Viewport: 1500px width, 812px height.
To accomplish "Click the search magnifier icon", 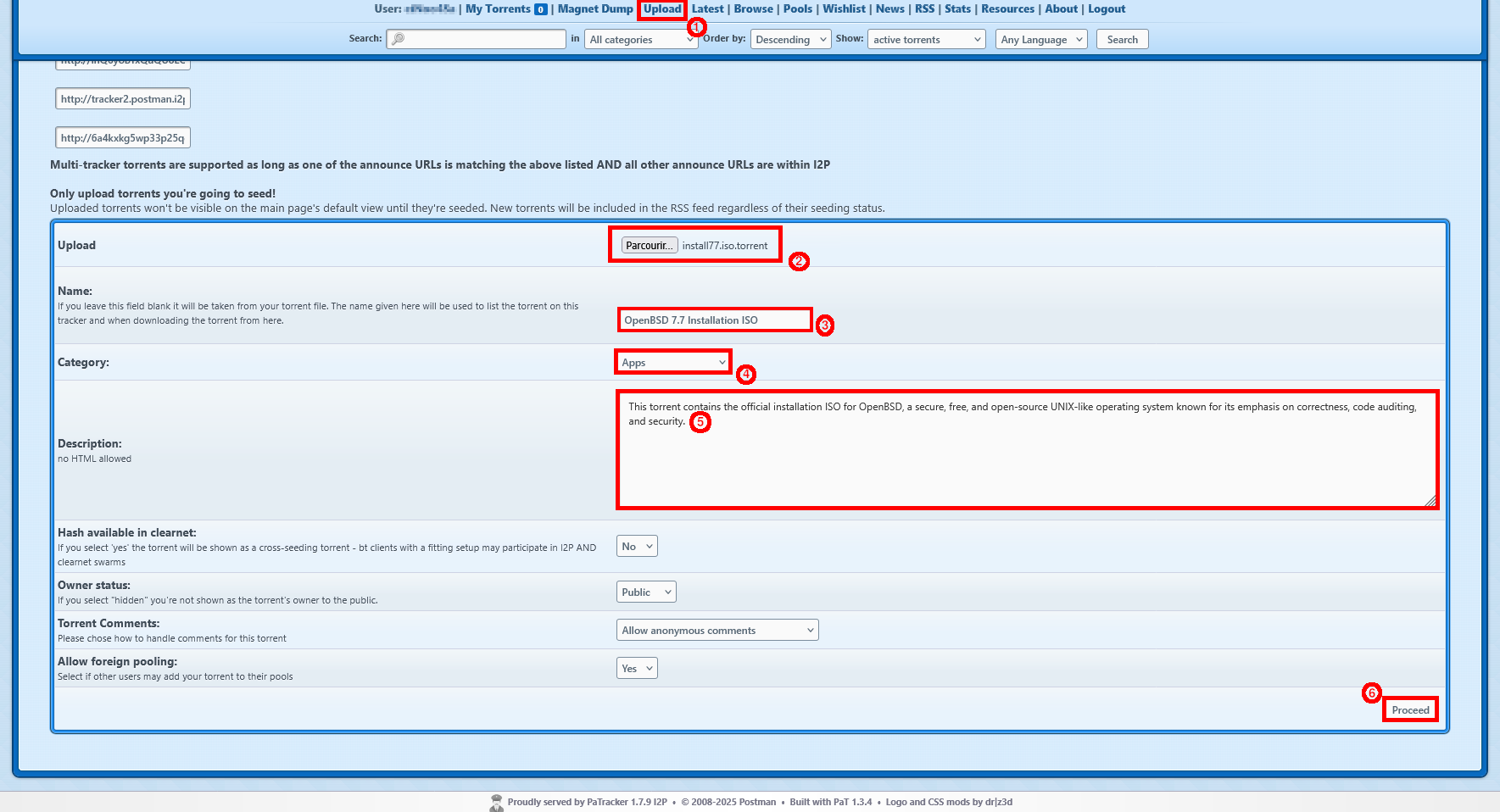I will [x=399, y=38].
